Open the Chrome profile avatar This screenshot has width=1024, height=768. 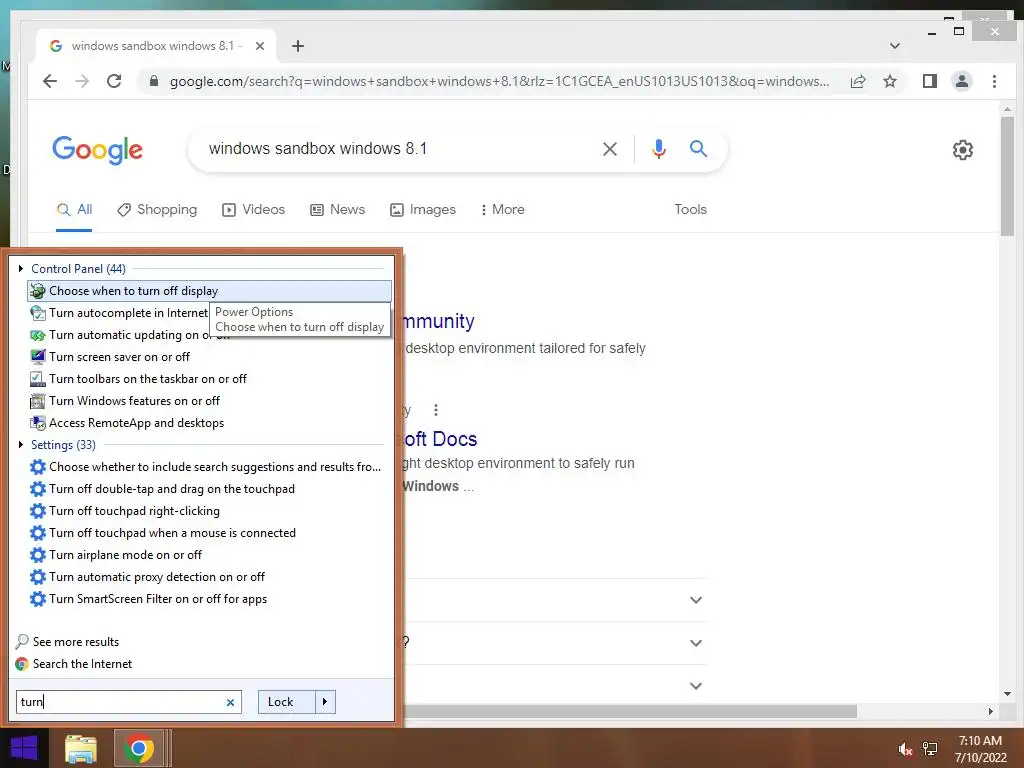962,81
